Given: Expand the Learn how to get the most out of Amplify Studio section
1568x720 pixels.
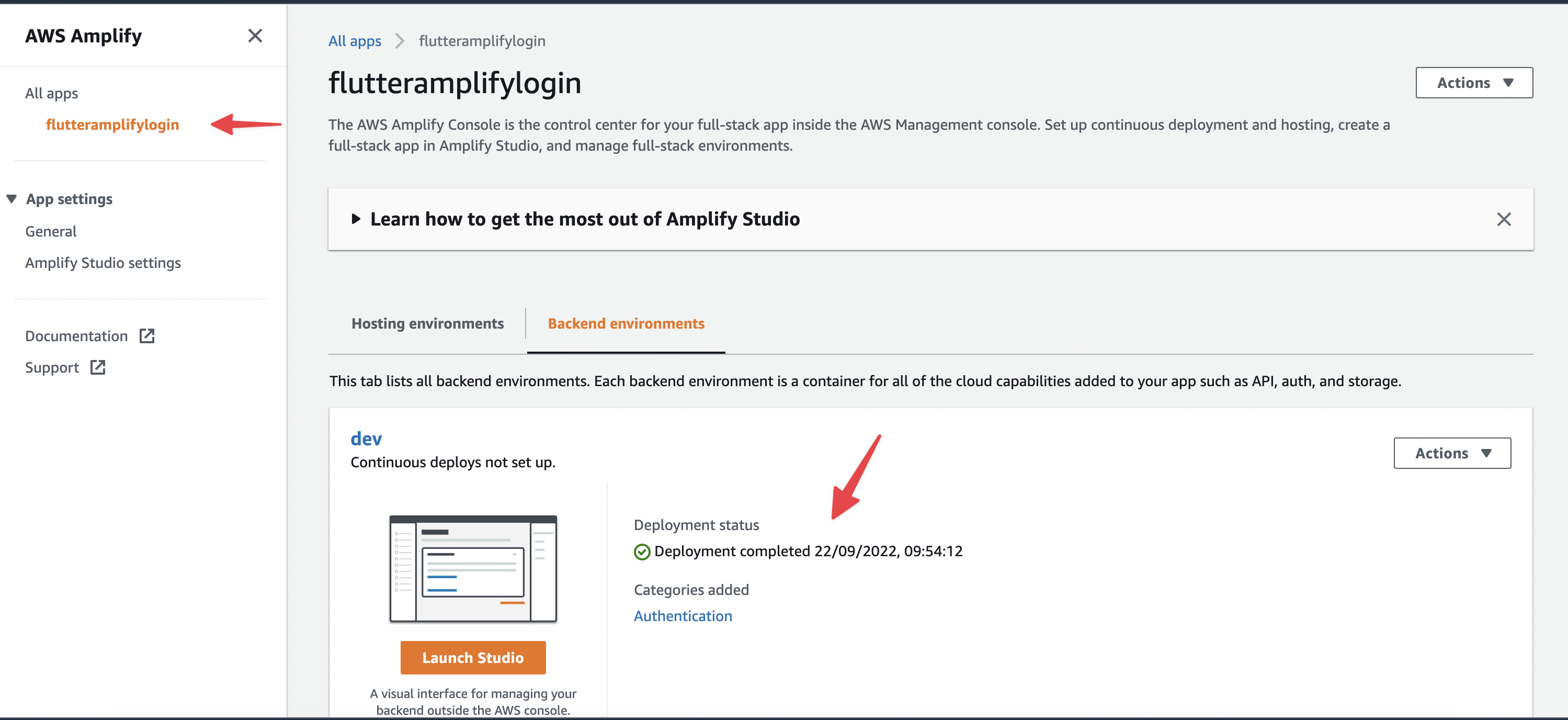Looking at the screenshot, I should 356,219.
